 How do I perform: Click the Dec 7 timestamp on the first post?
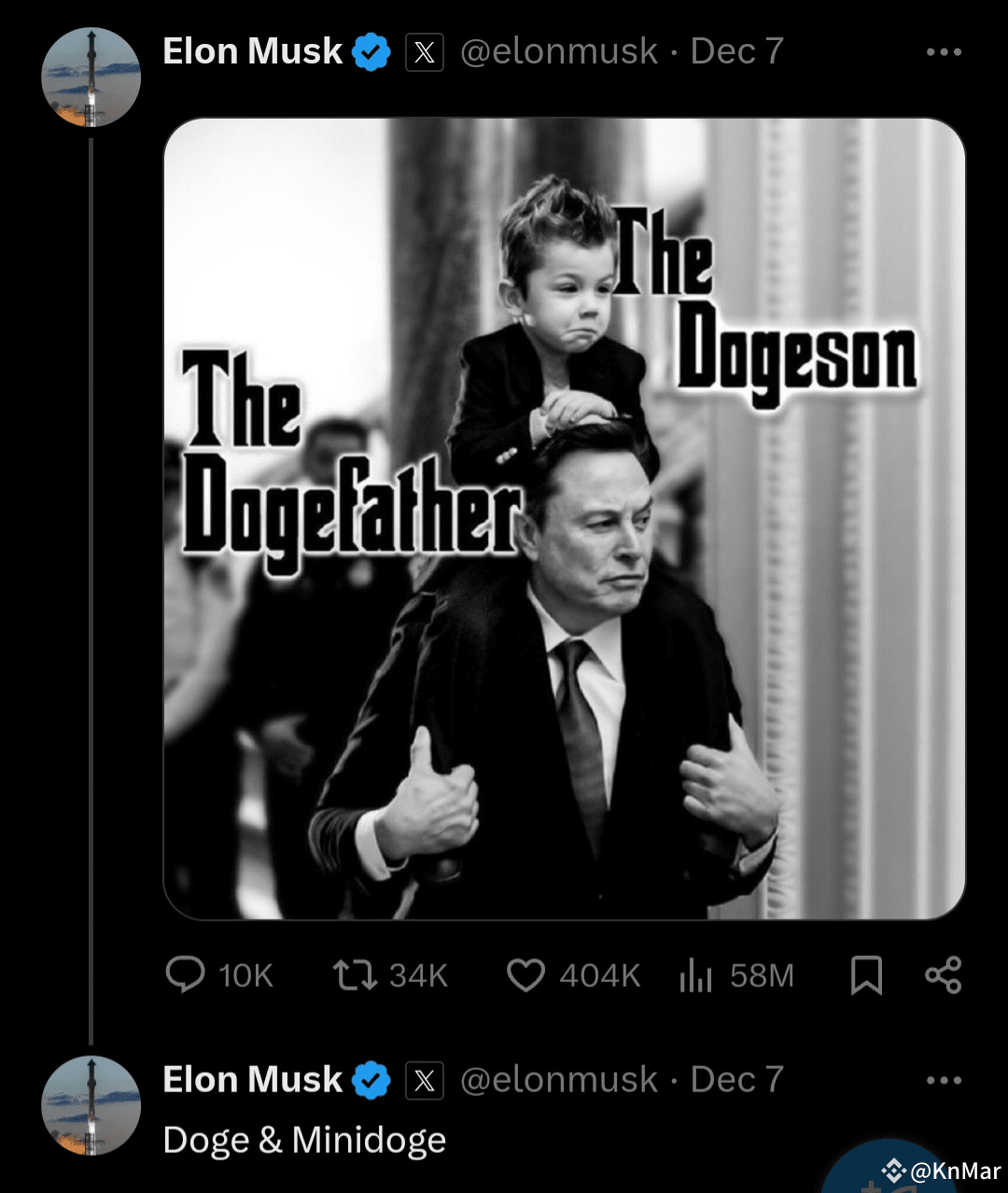(736, 52)
